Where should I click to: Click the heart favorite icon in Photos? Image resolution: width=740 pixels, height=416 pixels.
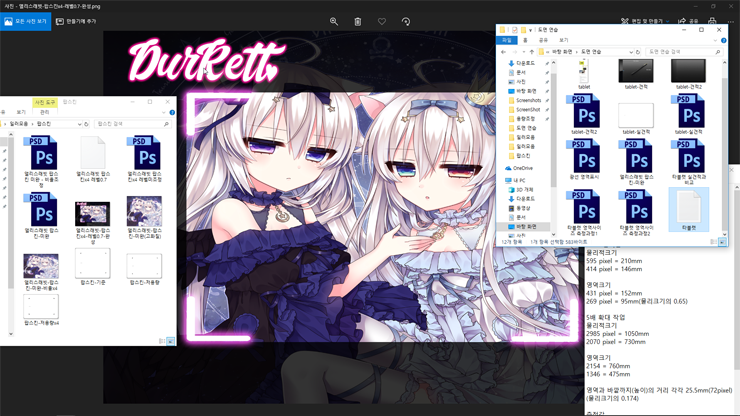pos(382,22)
